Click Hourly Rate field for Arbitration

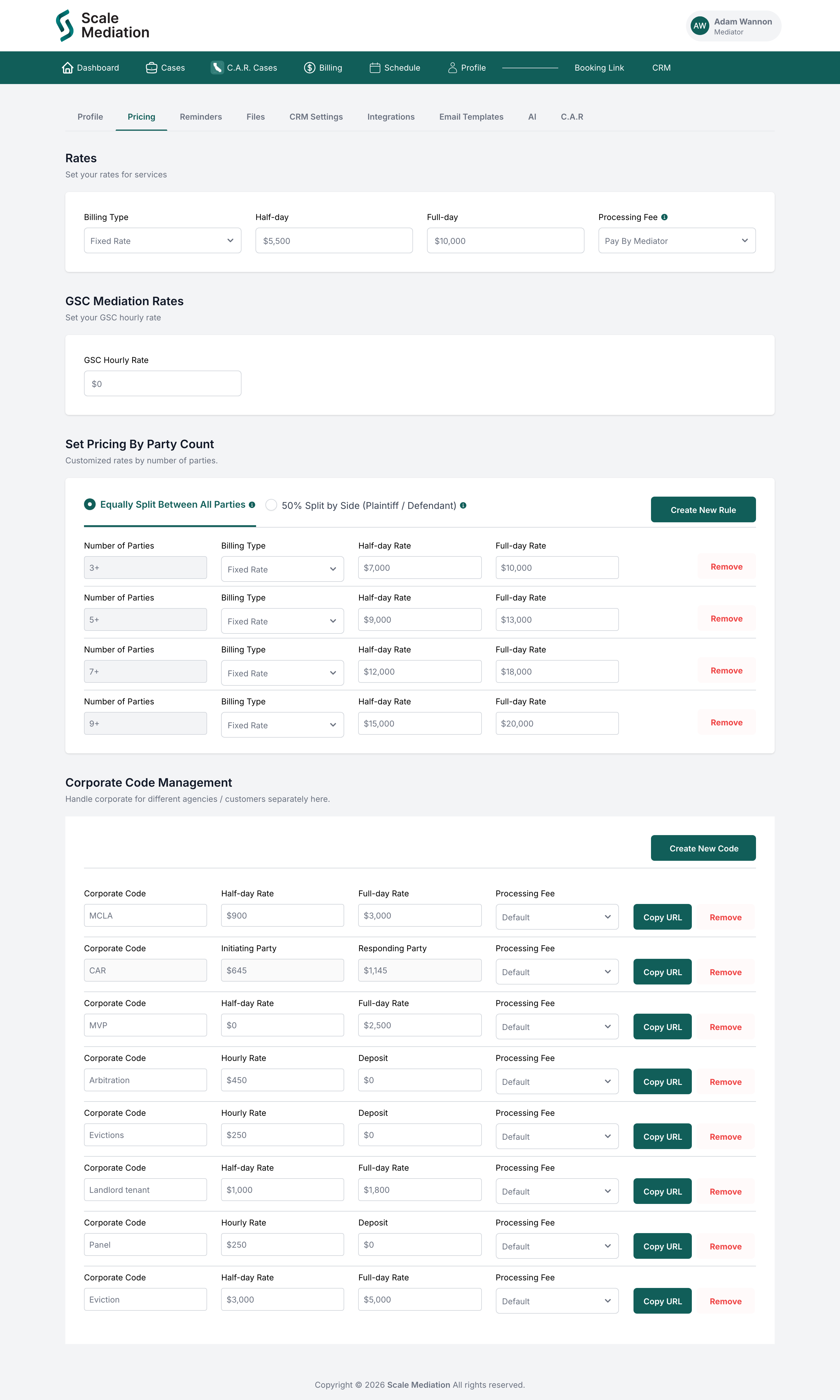(282, 1080)
